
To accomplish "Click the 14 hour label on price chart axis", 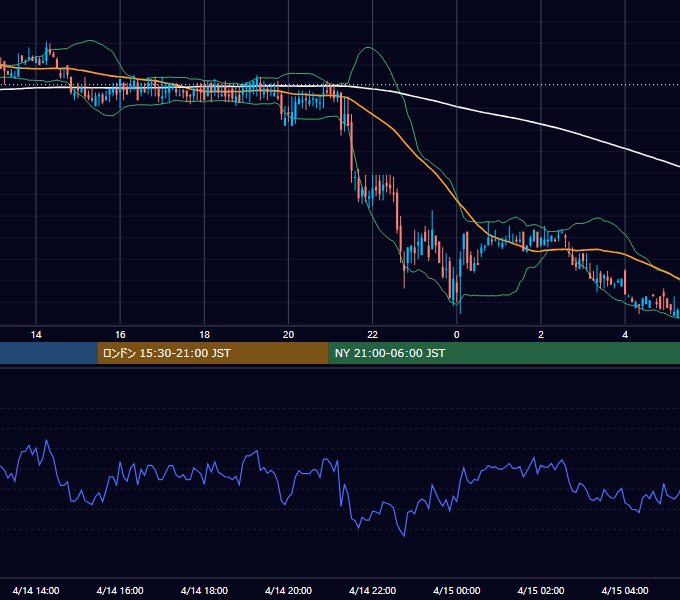I will click(x=36, y=335).
